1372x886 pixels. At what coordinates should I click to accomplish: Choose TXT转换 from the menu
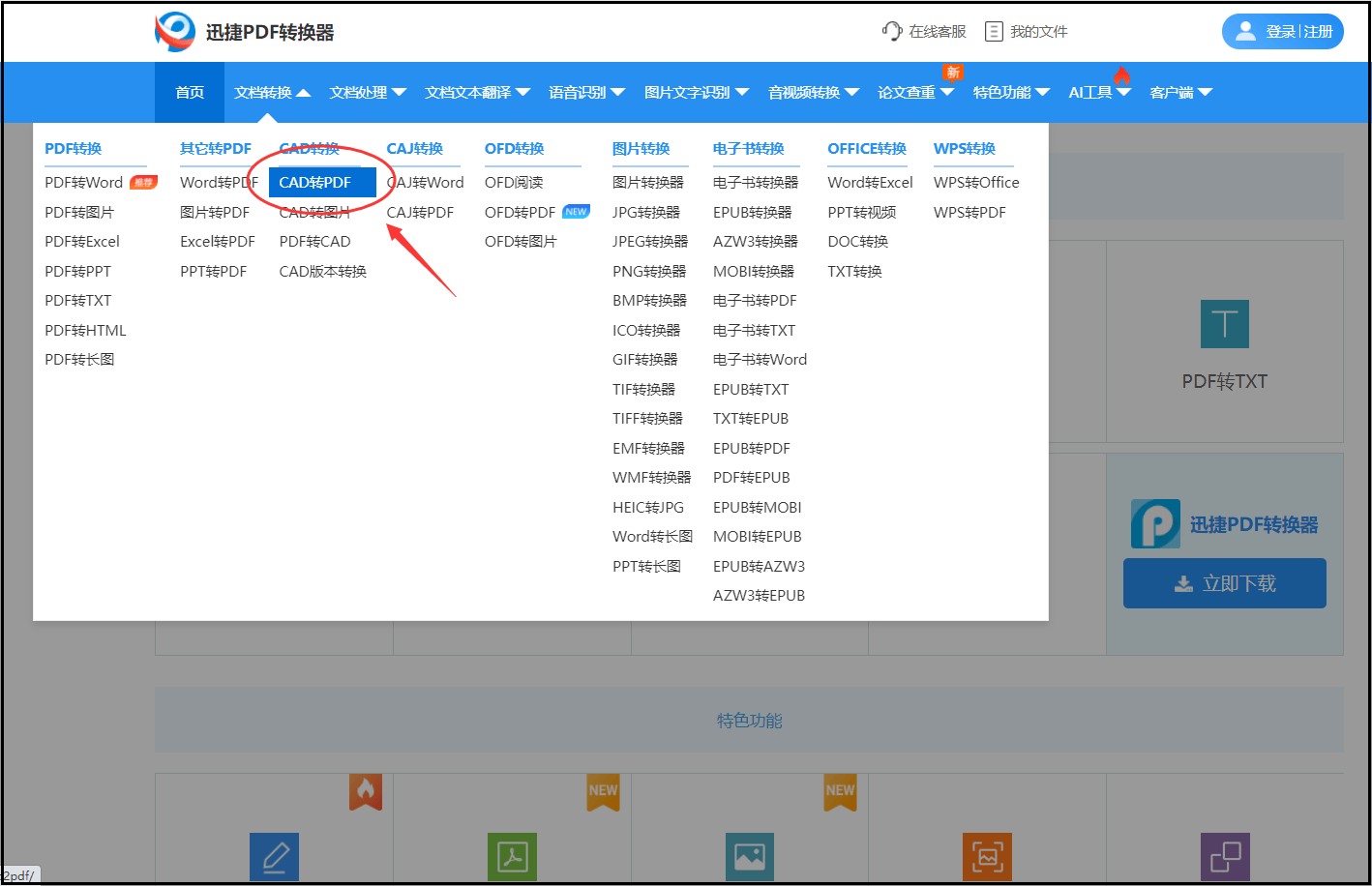(855, 271)
